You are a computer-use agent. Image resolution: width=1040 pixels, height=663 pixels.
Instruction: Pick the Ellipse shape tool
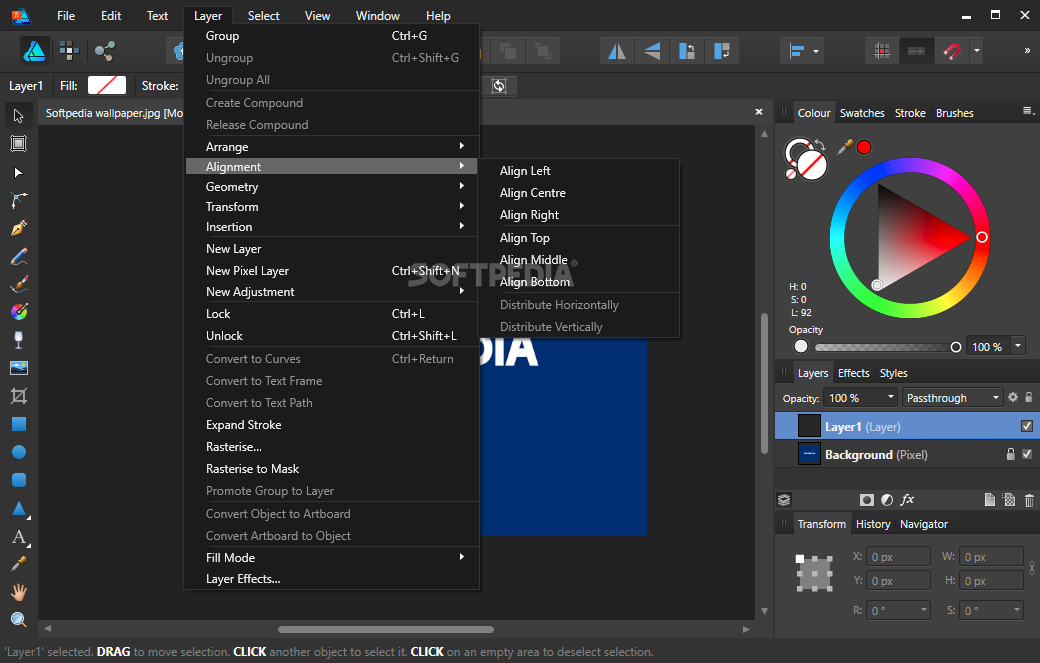(x=19, y=452)
